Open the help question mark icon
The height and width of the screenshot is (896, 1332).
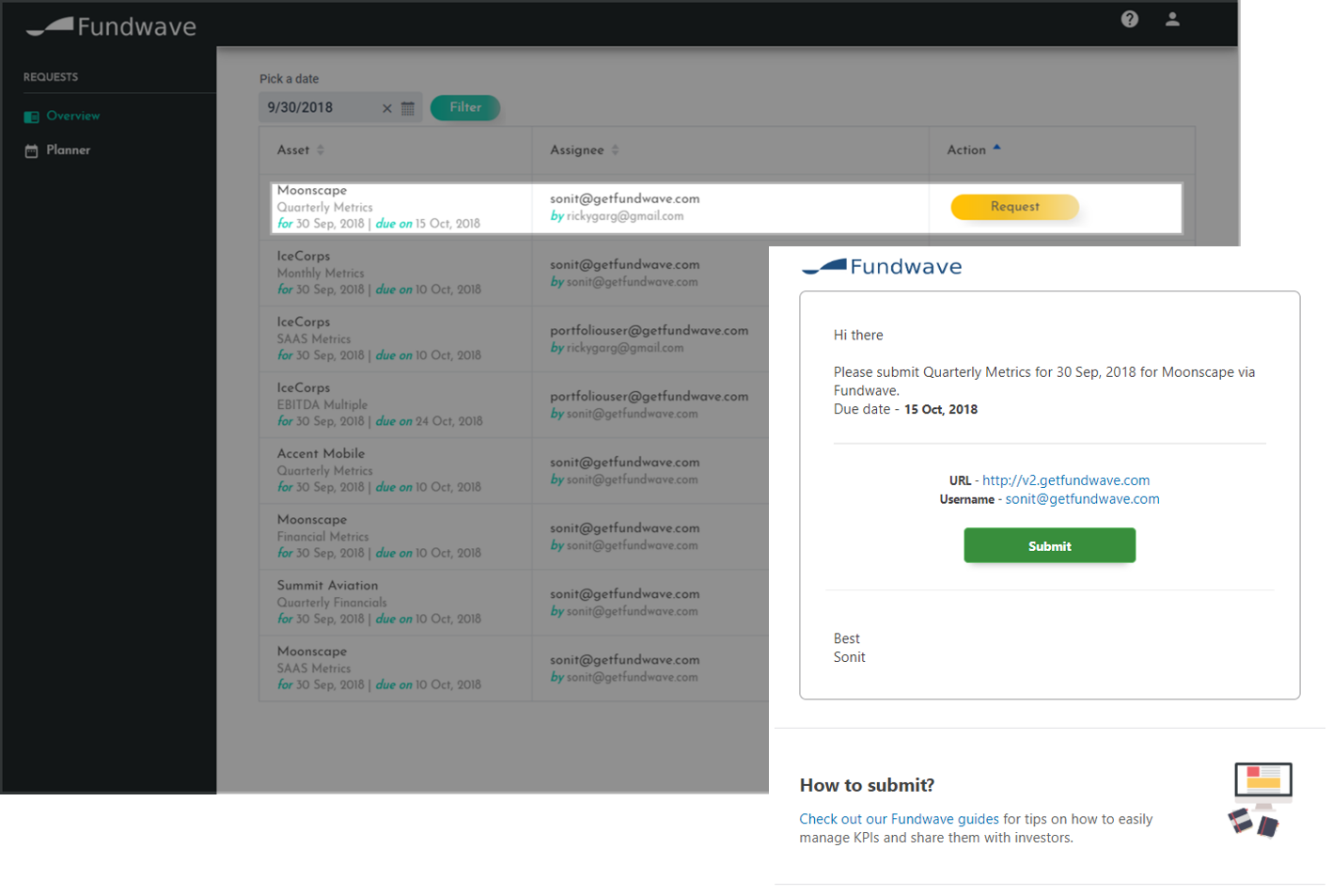1129,19
